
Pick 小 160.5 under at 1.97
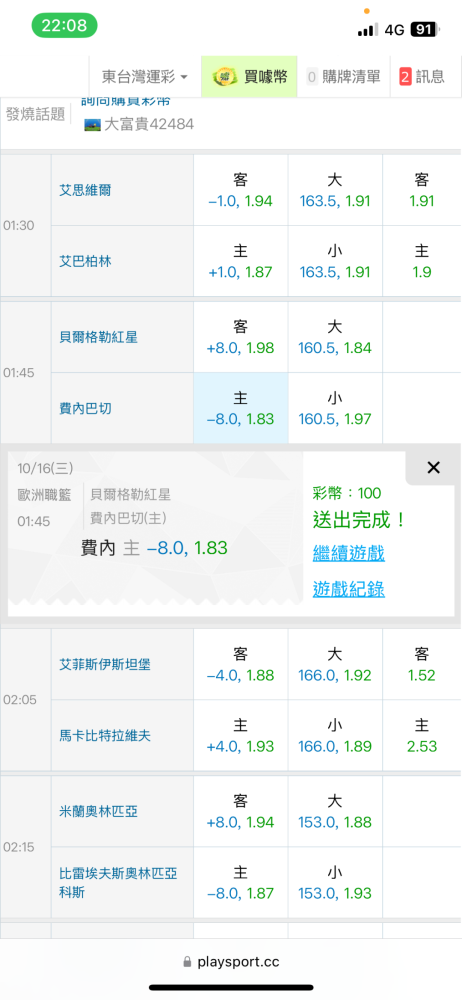[x=335, y=408]
